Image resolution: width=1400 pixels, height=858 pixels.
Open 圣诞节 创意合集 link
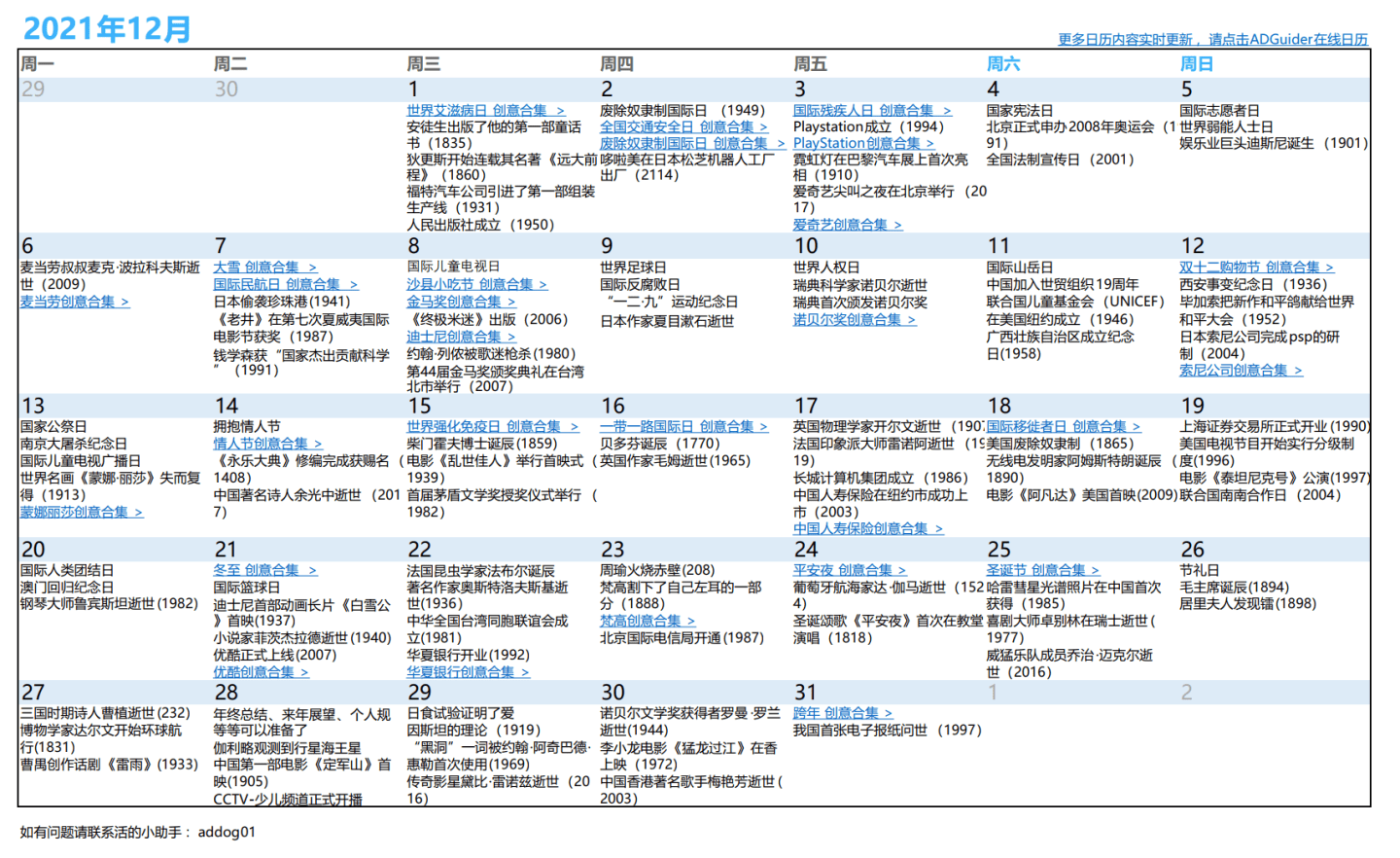[x=1043, y=569]
